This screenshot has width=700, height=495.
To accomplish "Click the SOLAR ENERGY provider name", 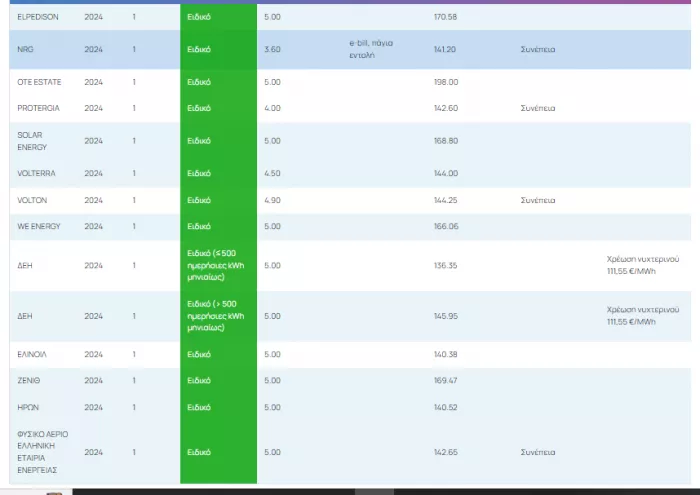I will [32, 141].
